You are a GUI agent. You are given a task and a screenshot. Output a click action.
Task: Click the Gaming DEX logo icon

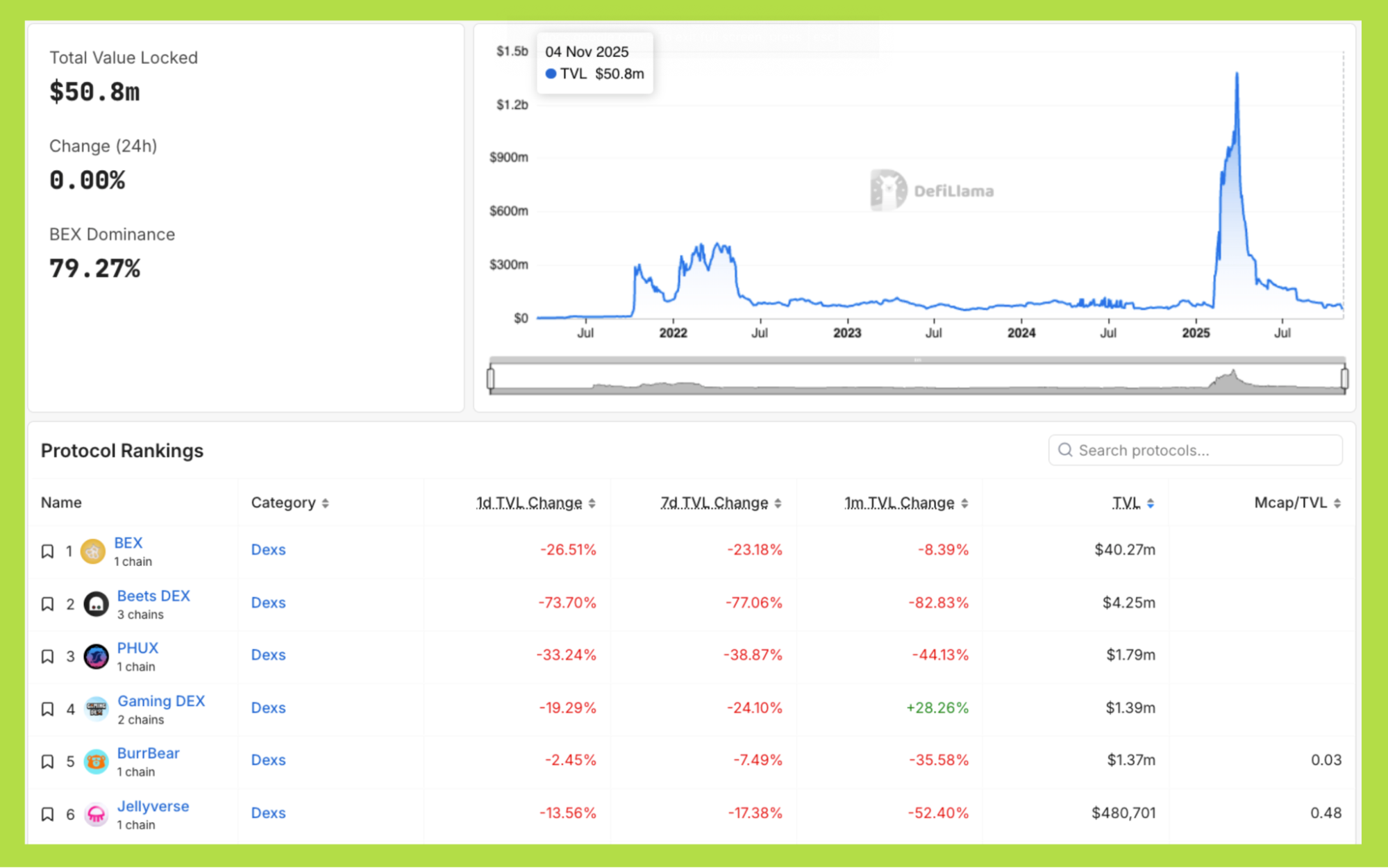[x=96, y=709]
